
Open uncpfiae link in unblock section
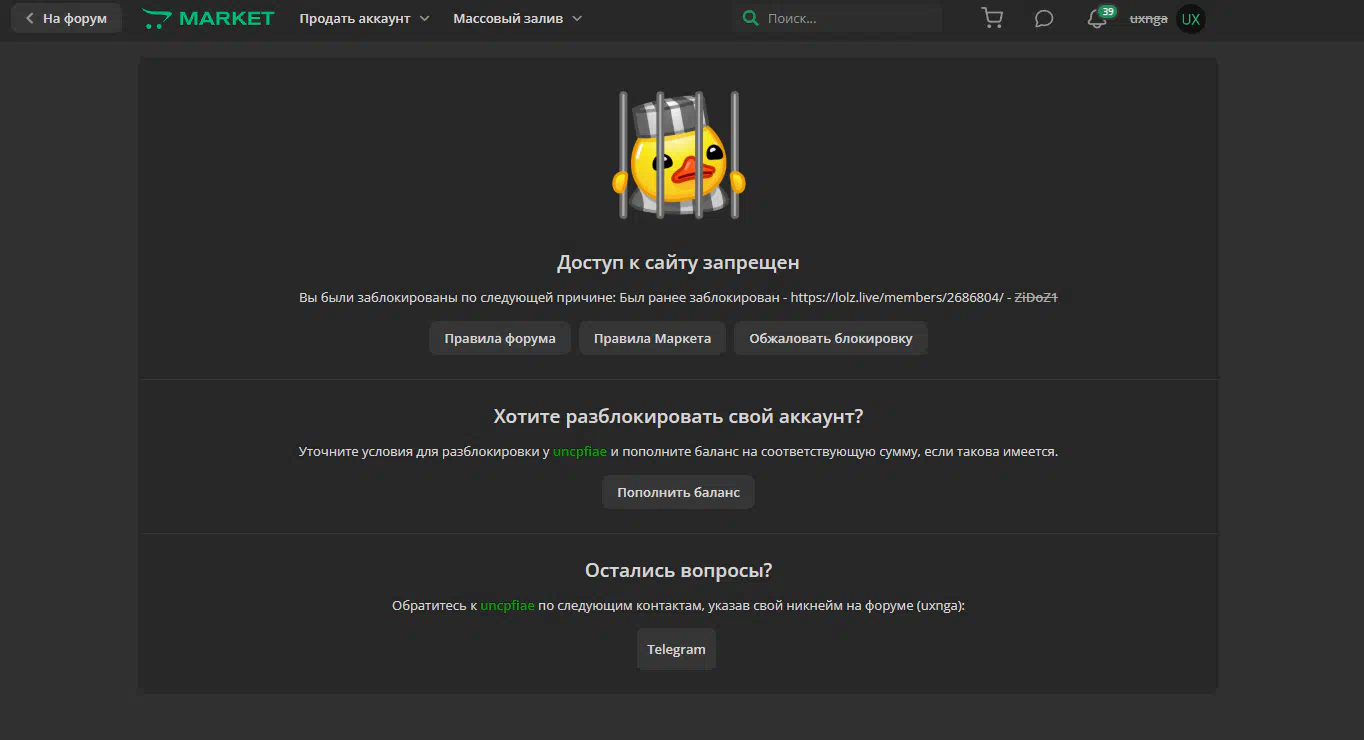tap(580, 451)
